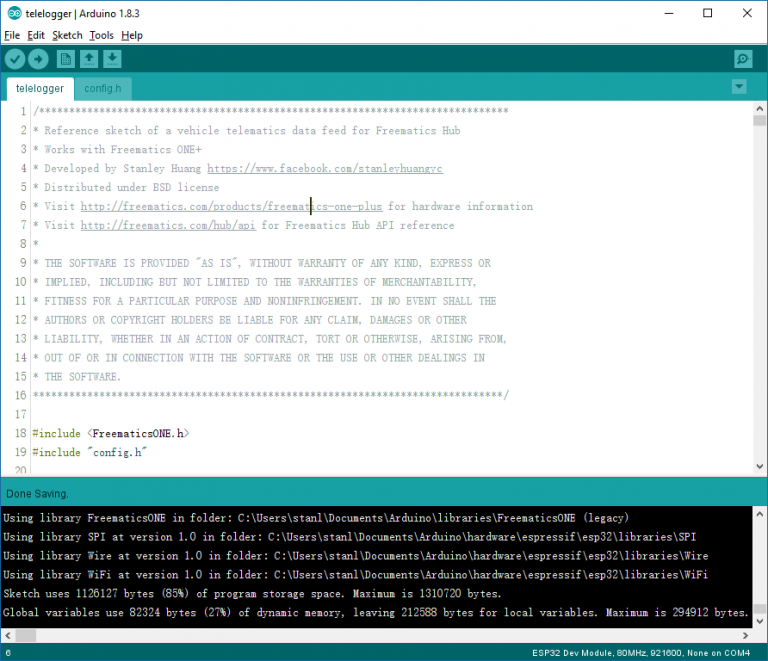Save sketch using the Save icon
This screenshot has height=661, width=768.
[112, 59]
